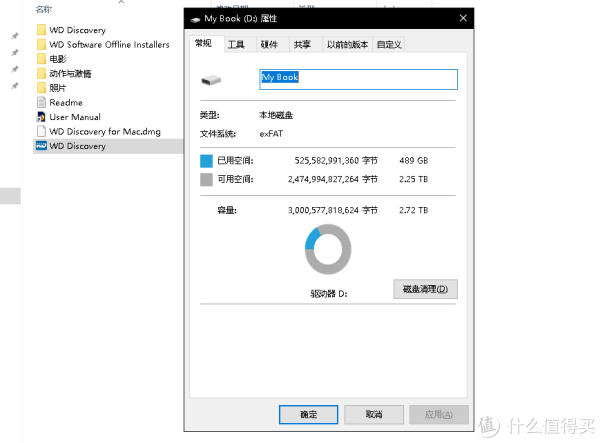Select the WD Software Offline Installers folder icon

[41, 44]
